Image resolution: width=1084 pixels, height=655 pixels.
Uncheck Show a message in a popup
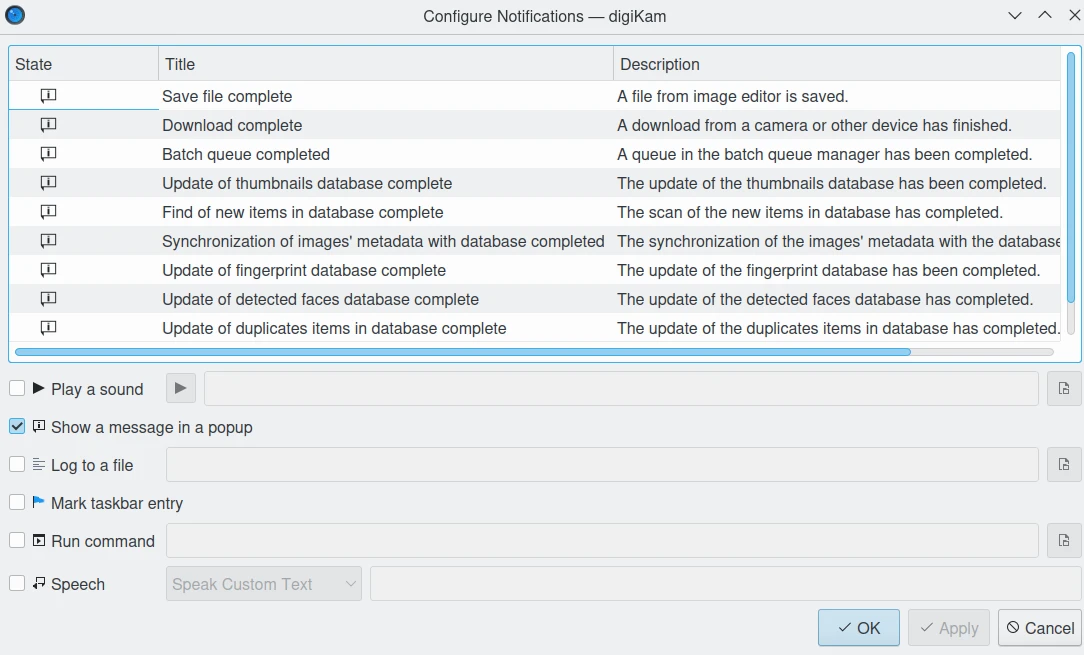pos(17,427)
